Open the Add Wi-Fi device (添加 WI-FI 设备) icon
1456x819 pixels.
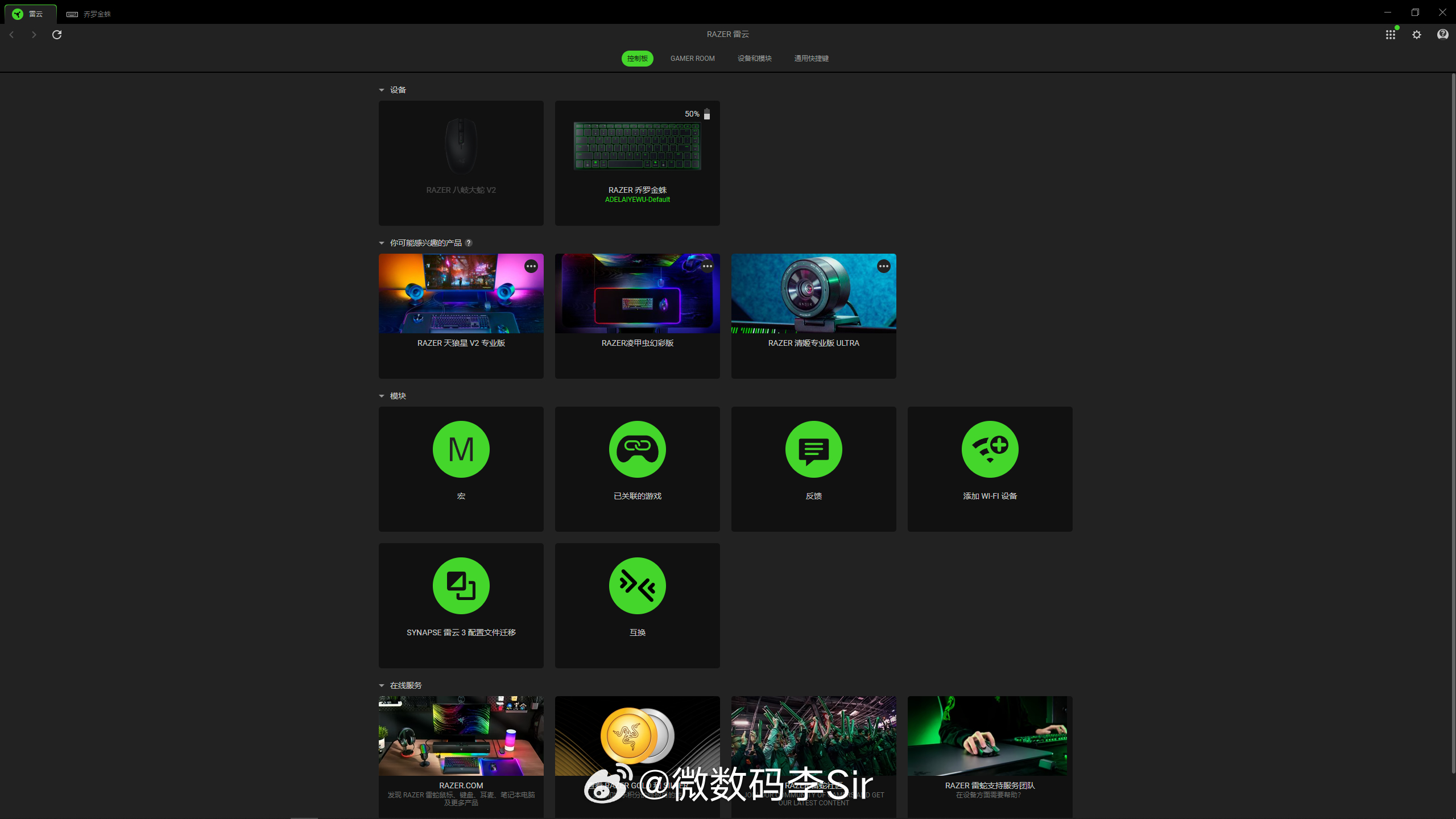tap(990, 449)
